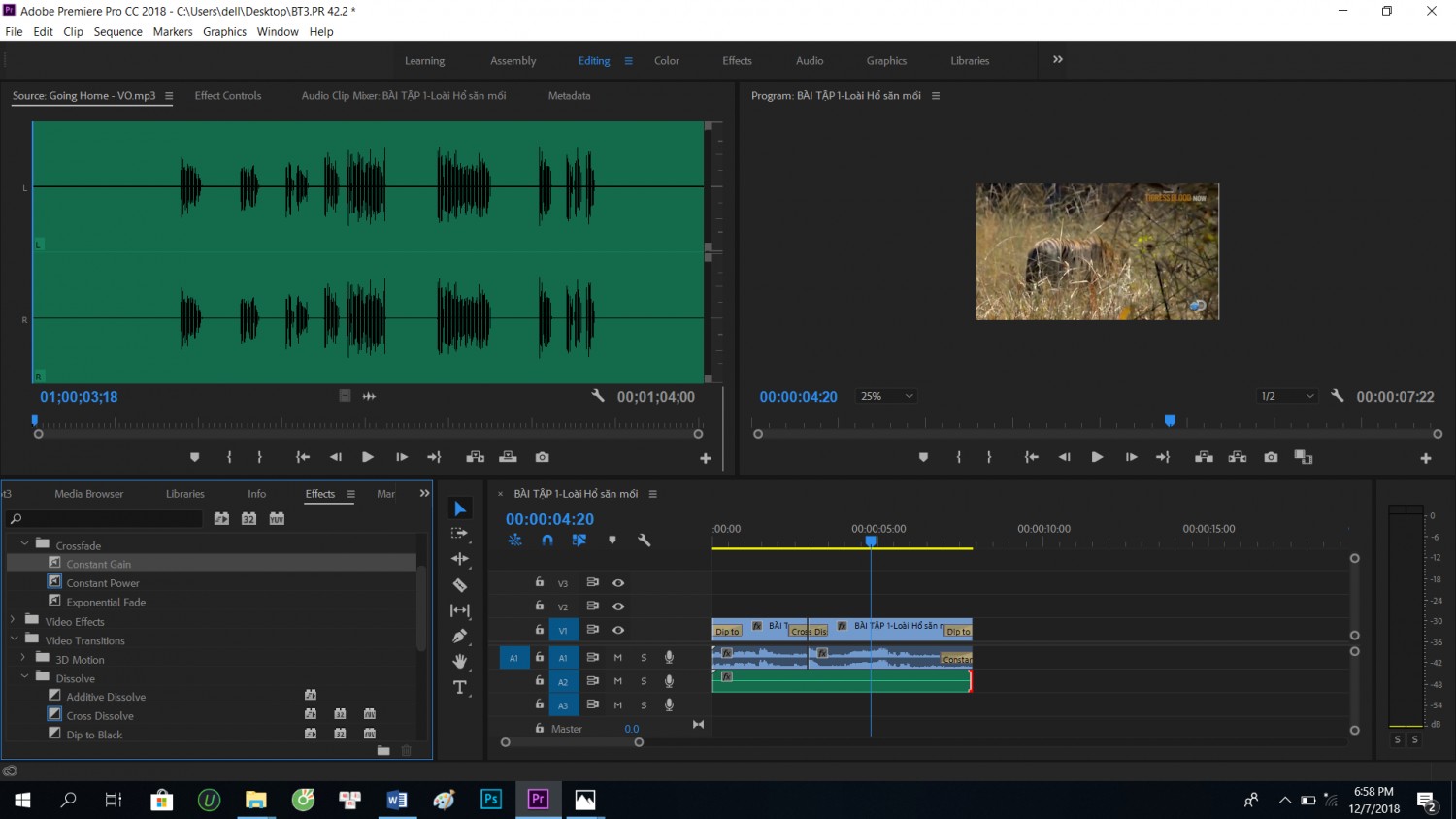Screen dimensions: 1456x819
Task: Open Photoshop from the taskbar
Action: pos(491,800)
